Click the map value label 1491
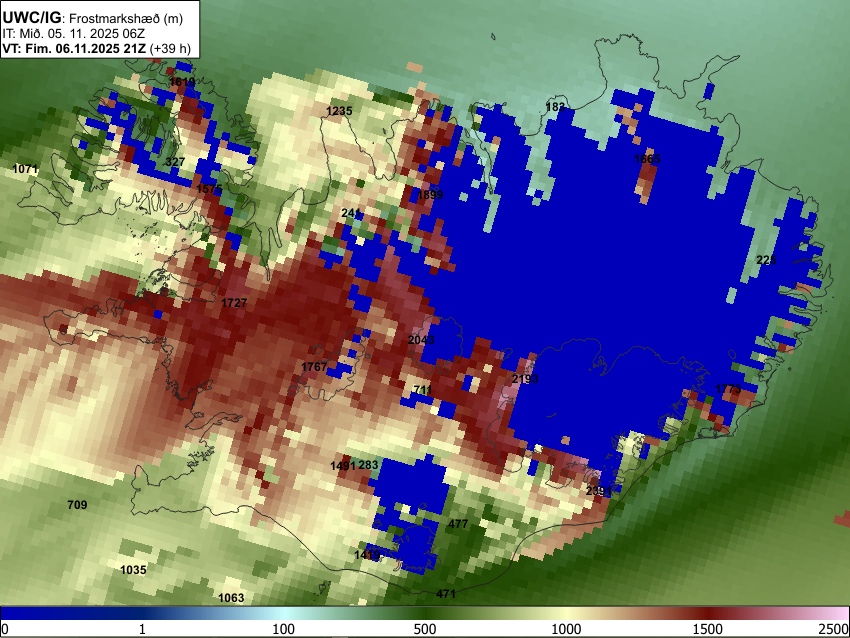This screenshot has width=850, height=638. (x=343, y=466)
